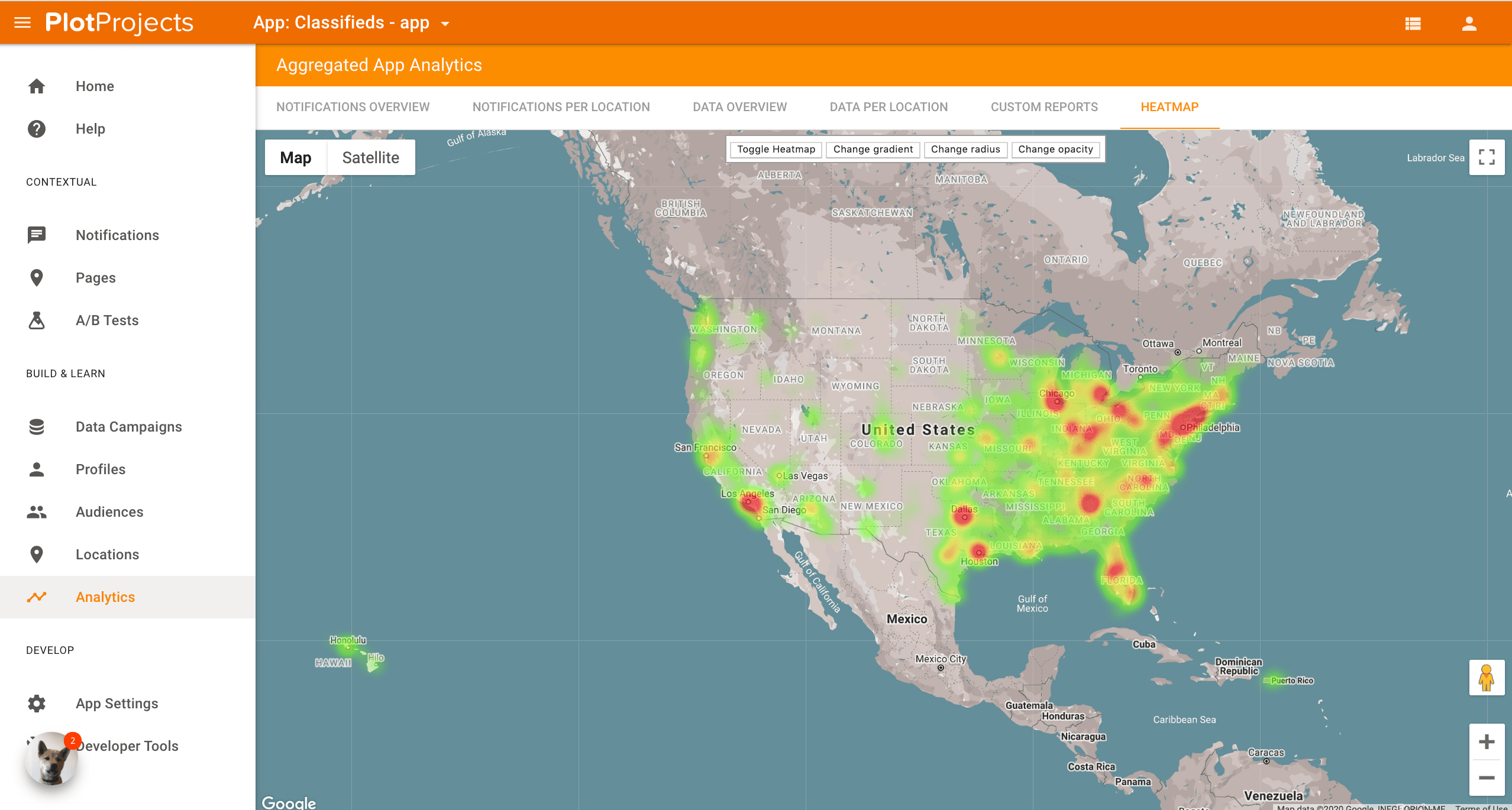Open the App Settings gear icon
The width and height of the screenshot is (1512, 810).
click(37, 704)
